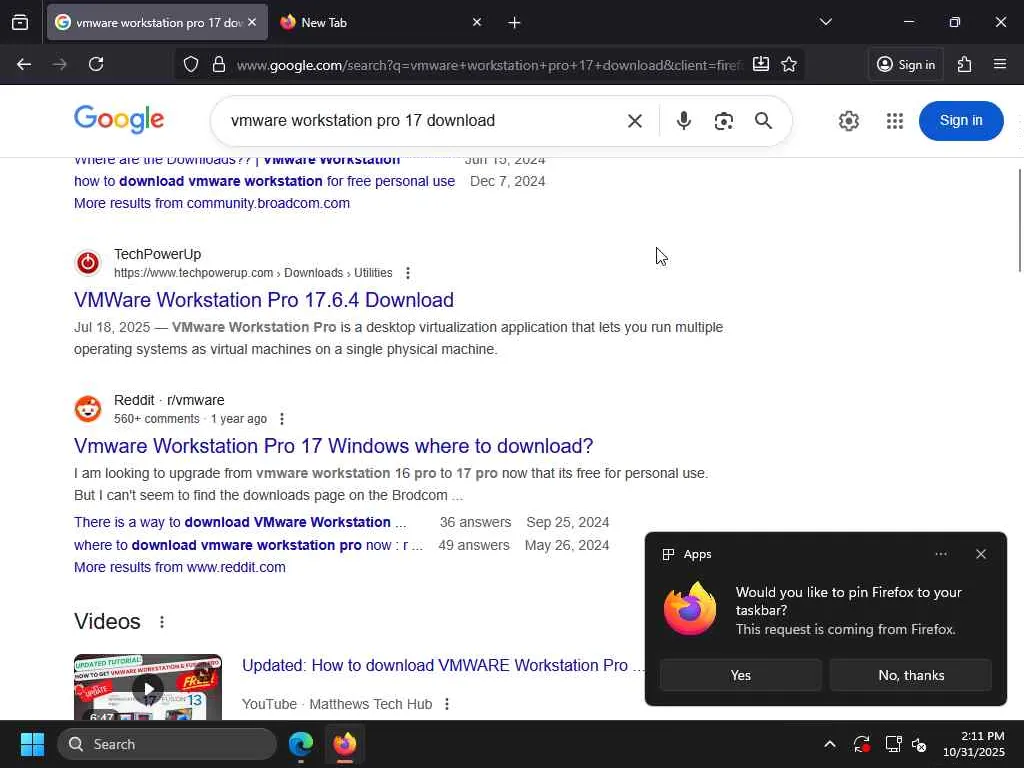This screenshot has height=768, width=1024.
Task: Open the Google apps grid
Action: [895, 121]
